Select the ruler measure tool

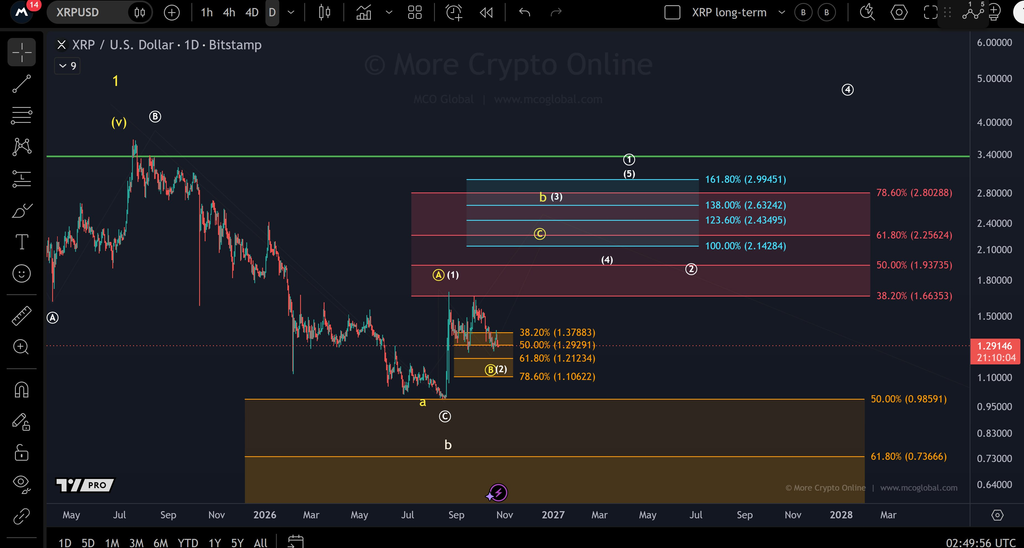[x=22, y=316]
